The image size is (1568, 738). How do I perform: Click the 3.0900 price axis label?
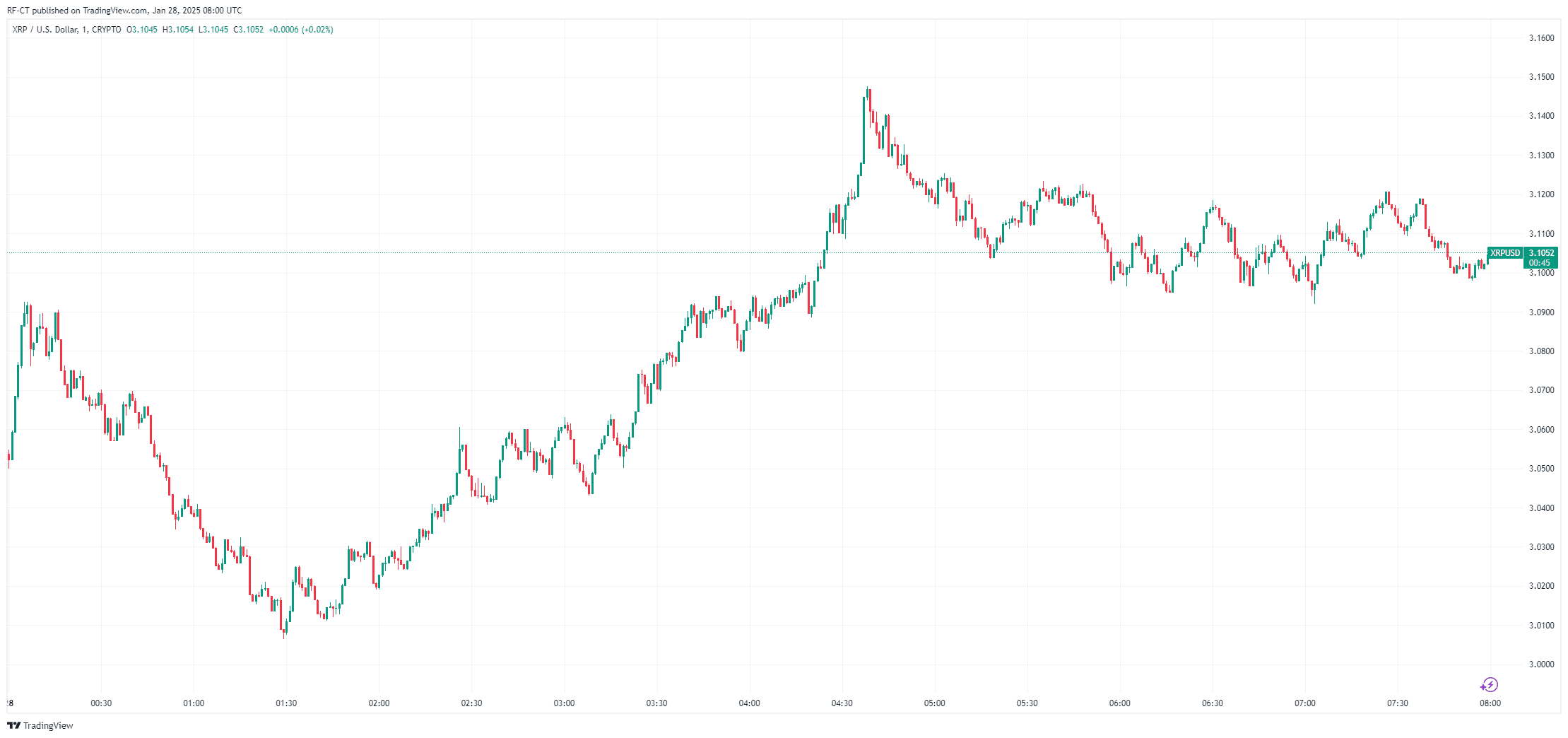(x=1541, y=312)
